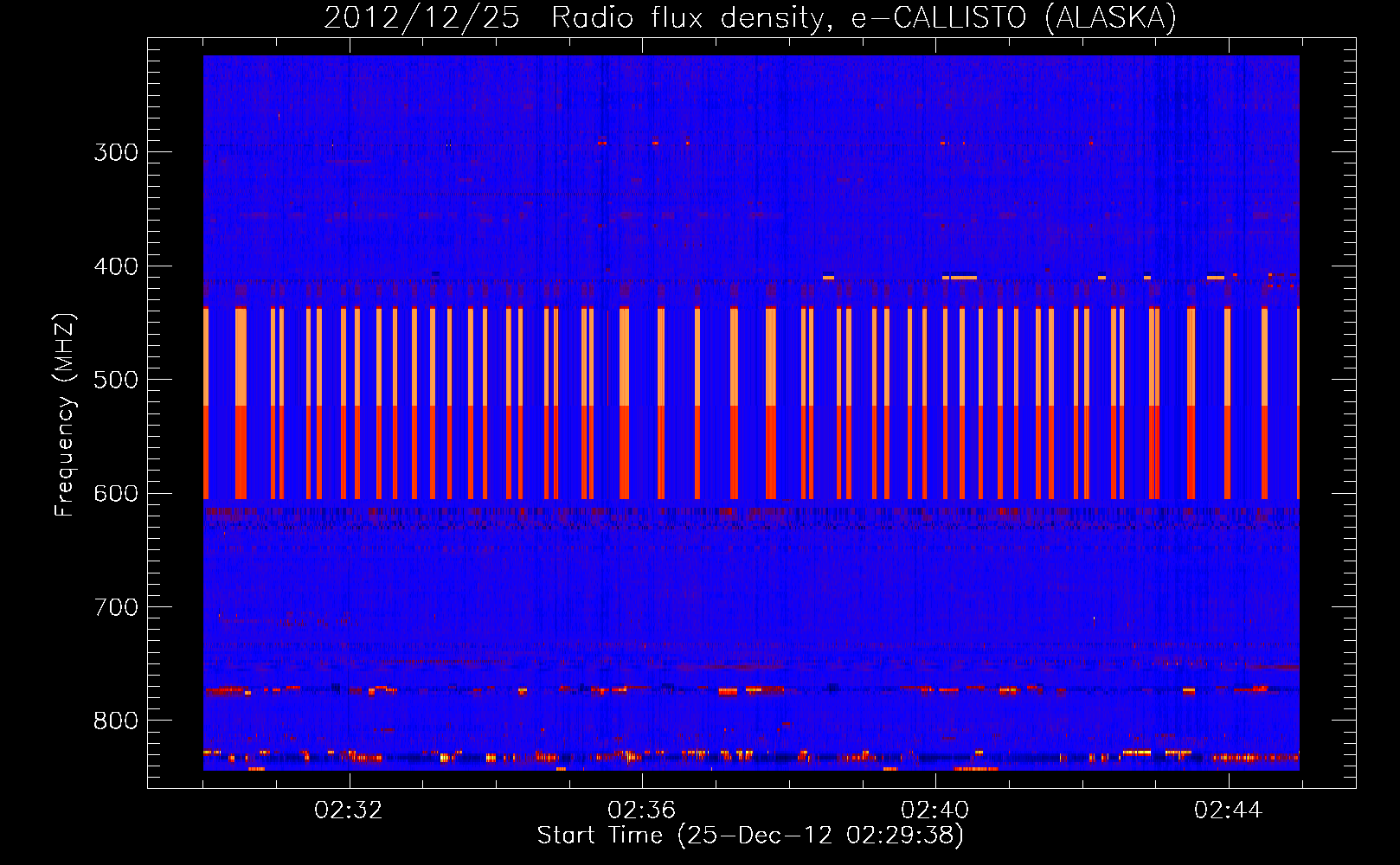1400x865 pixels.
Task: Click the 02:36 time tick label
Action: coord(642,811)
